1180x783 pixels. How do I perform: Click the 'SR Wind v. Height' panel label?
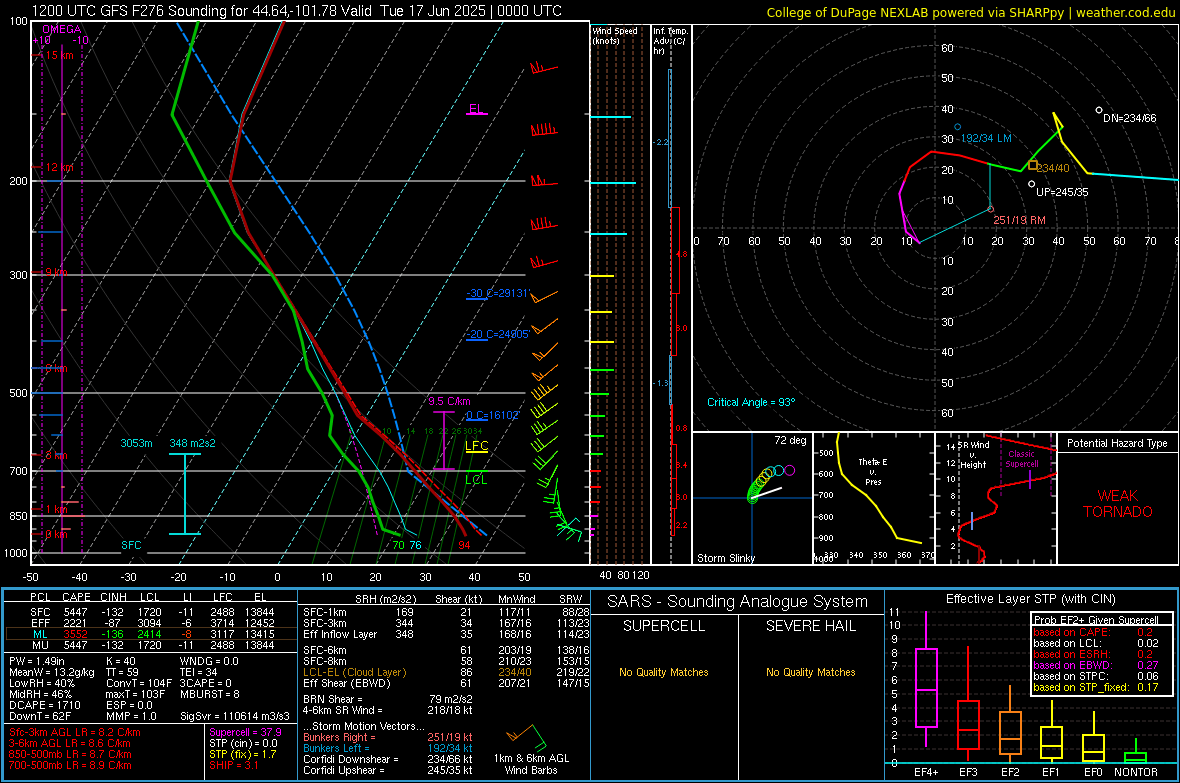coord(973,455)
